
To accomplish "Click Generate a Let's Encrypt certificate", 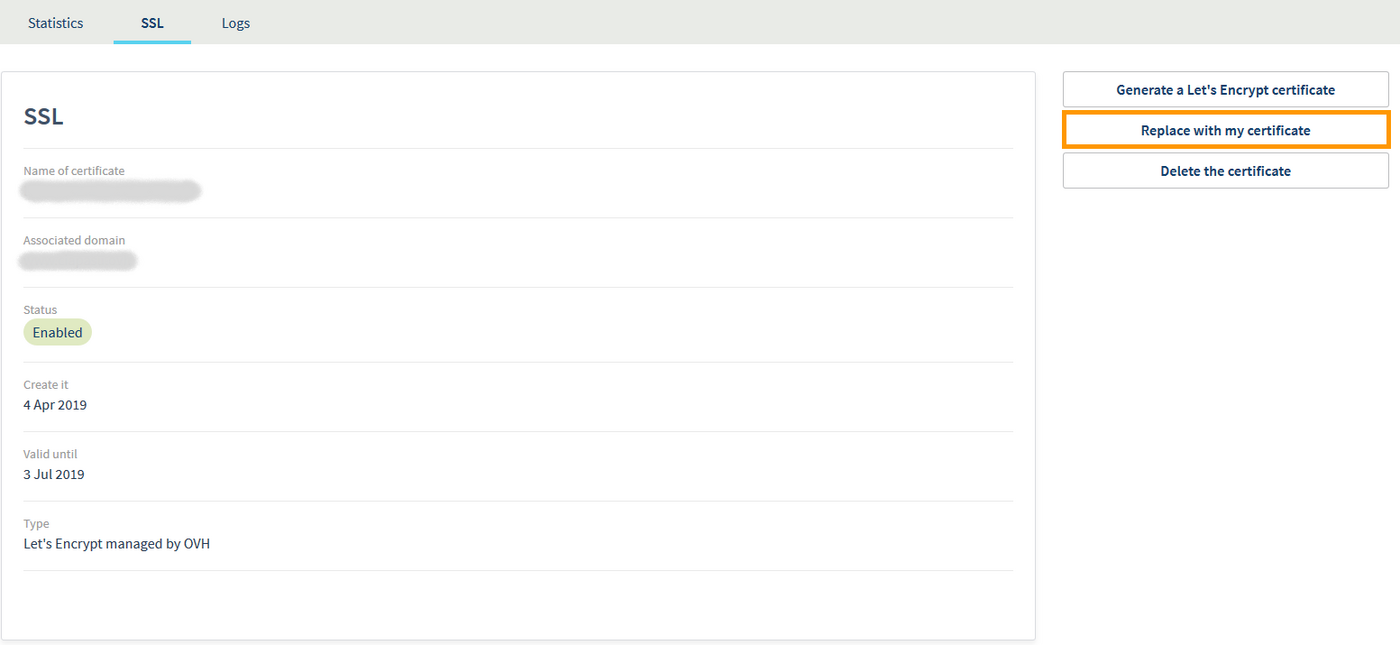I will pyautogui.click(x=1225, y=89).
